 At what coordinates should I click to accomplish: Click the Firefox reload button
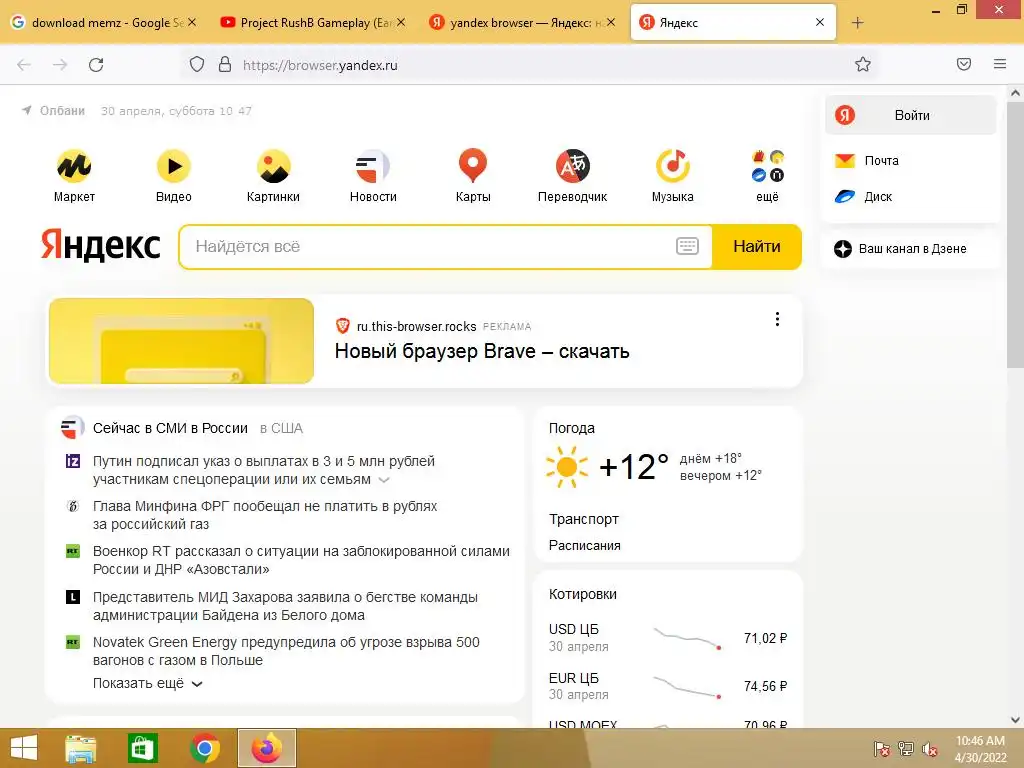tap(96, 65)
